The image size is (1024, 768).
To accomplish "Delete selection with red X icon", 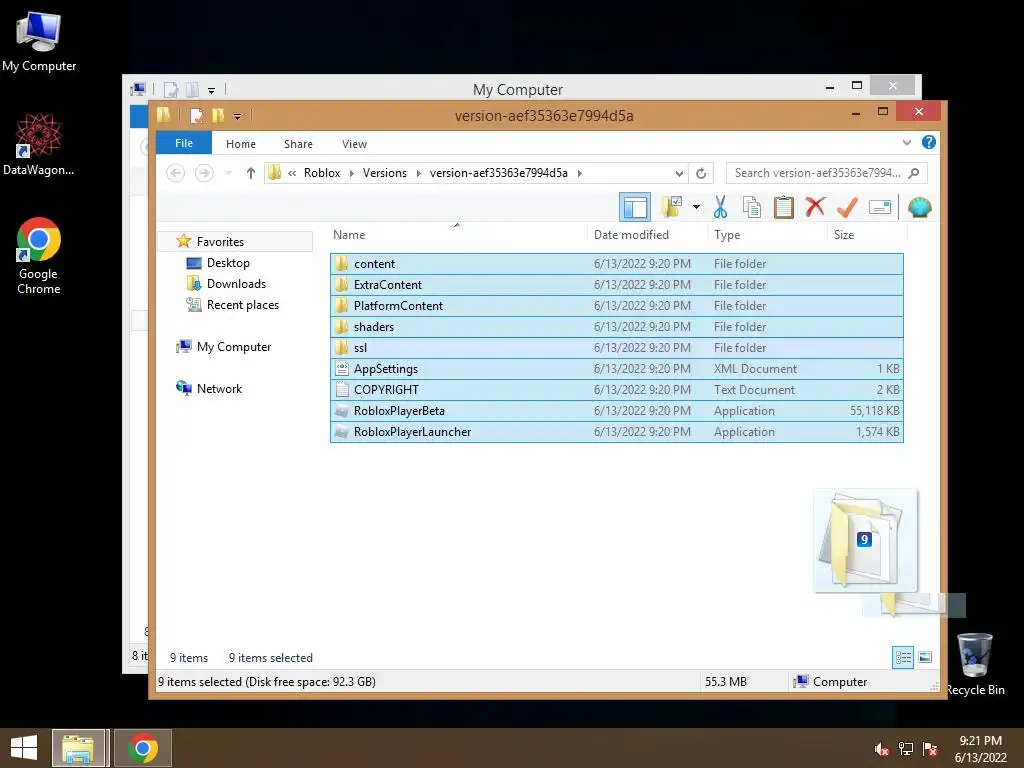I will 815,207.
